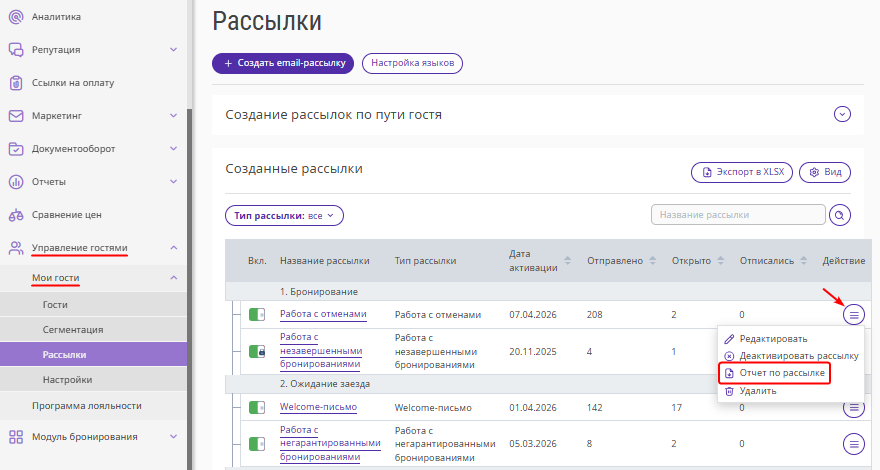Click the search magnifier icon button
The width and height of the screenshot is (880, 470).
tap(840, 215)
